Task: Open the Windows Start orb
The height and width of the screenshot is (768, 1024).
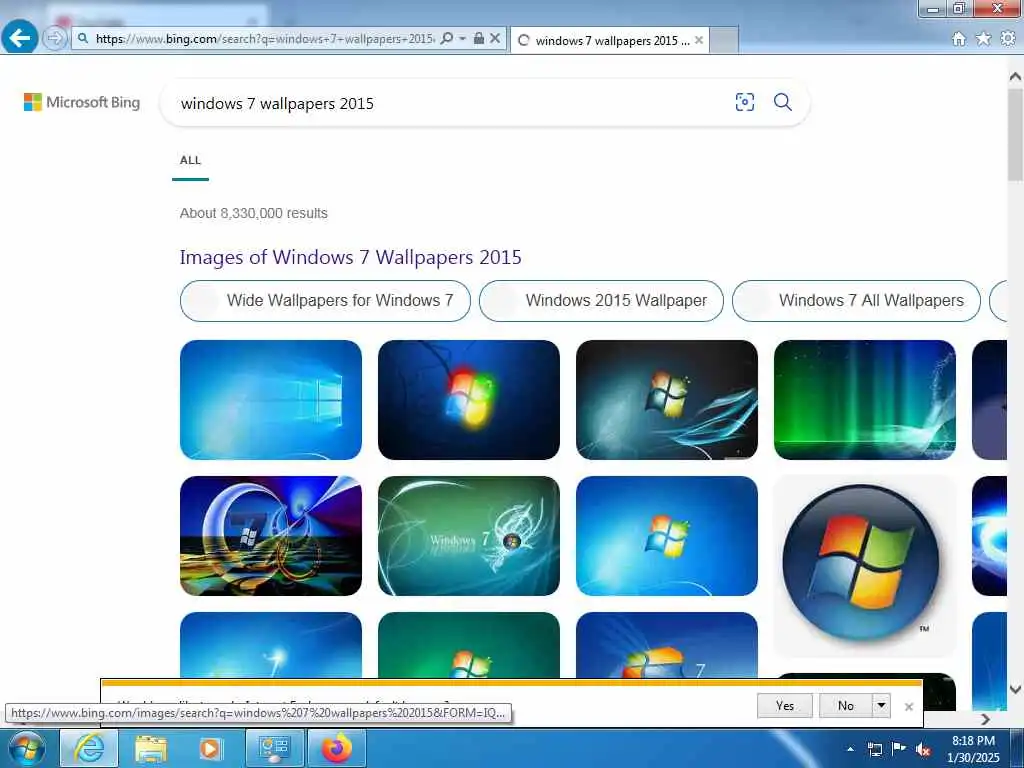Action: (x=27, y=748)
